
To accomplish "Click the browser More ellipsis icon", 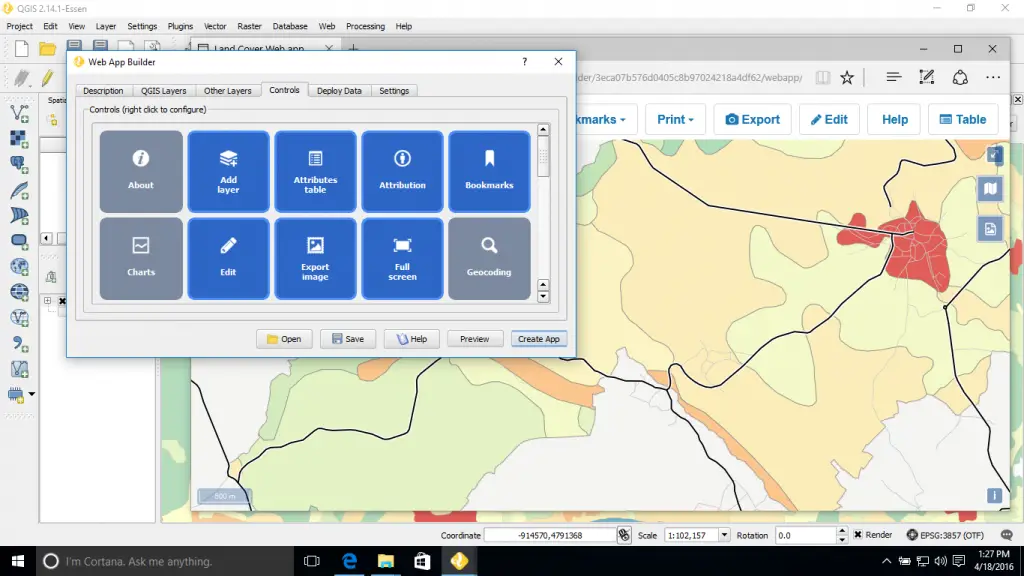I will [993, 77].
